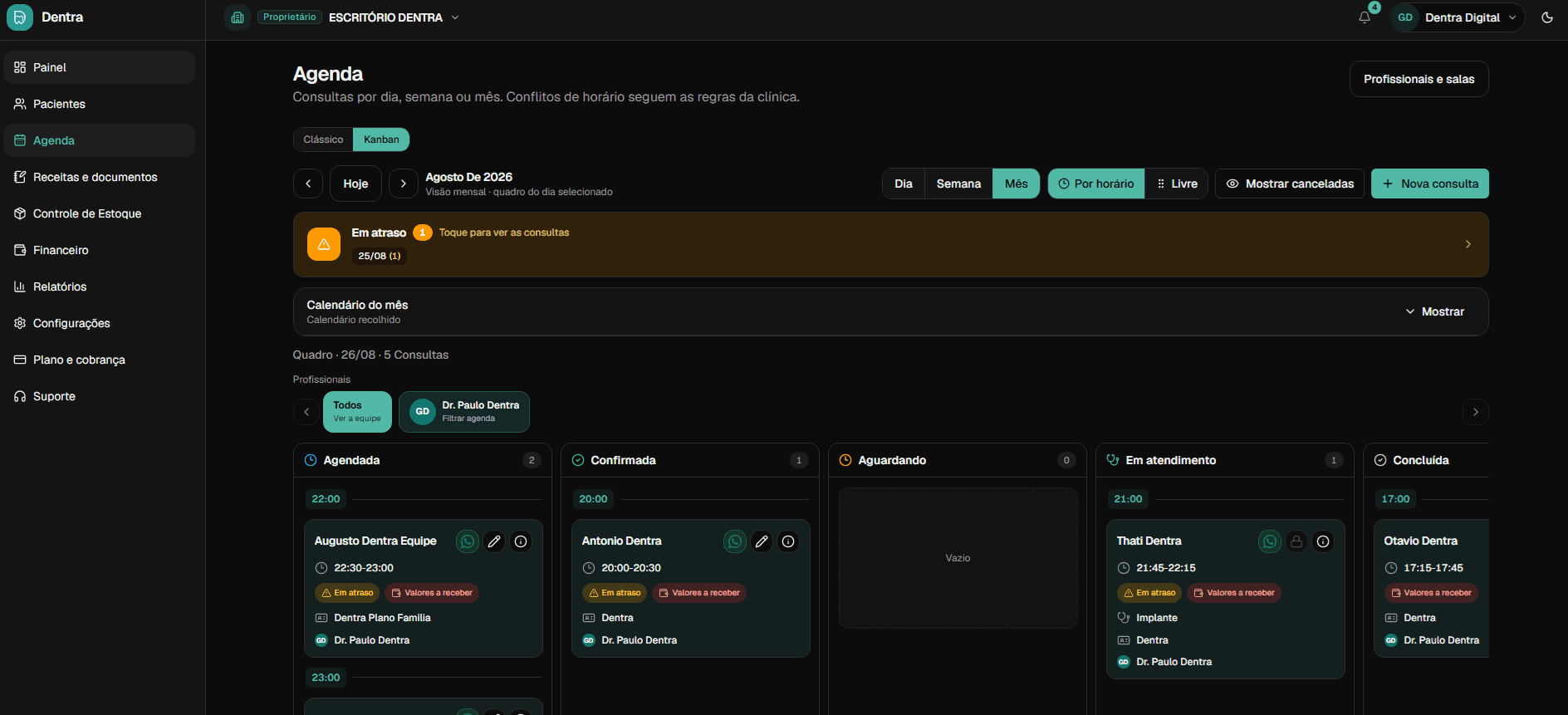The height and width of the screenshot is (715, 1568).
Task: Switch to Semana view tab
Action: [958, 184]
